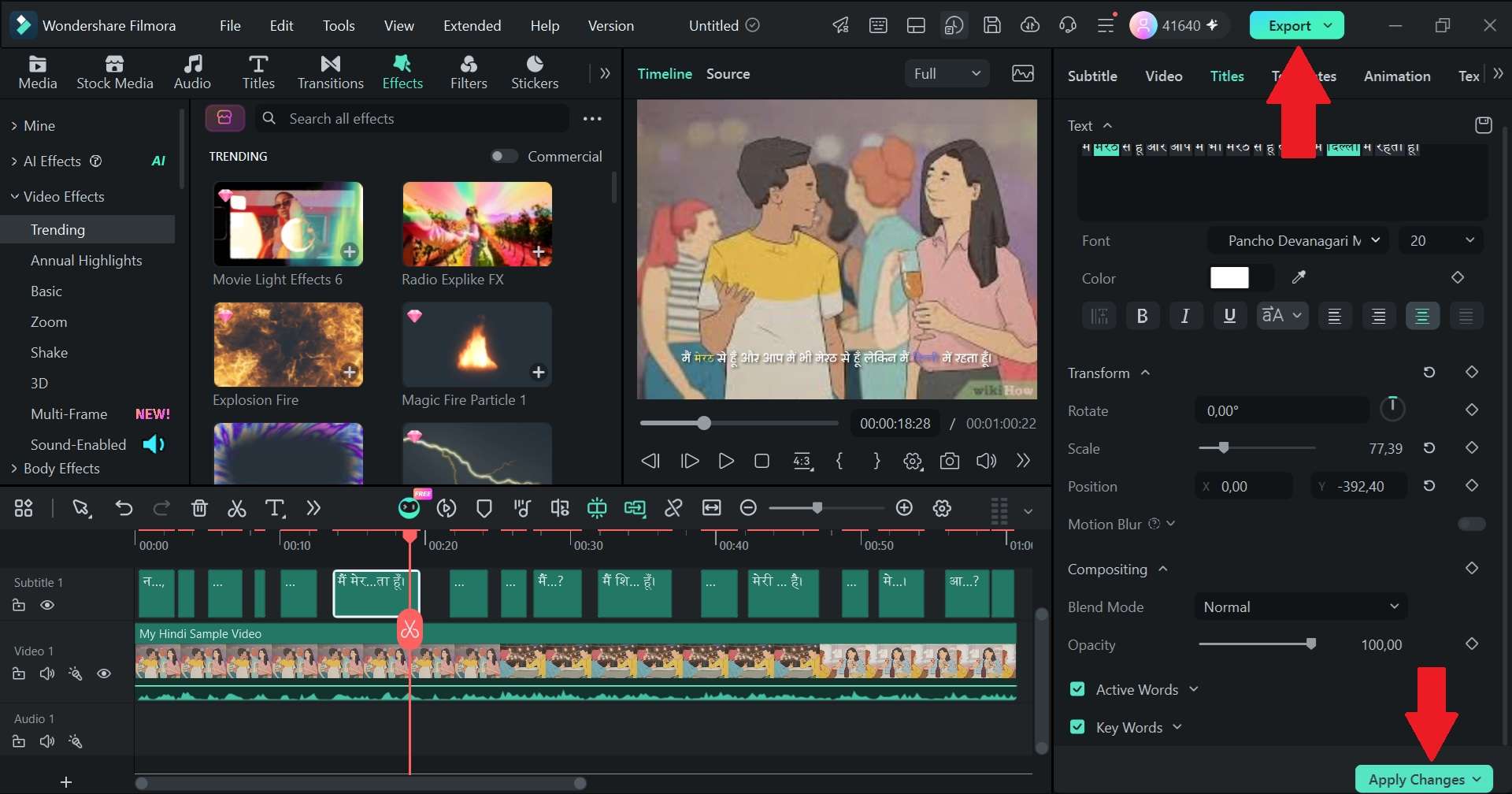
Task: Reset the Position values
Action: pos(1429,486)
